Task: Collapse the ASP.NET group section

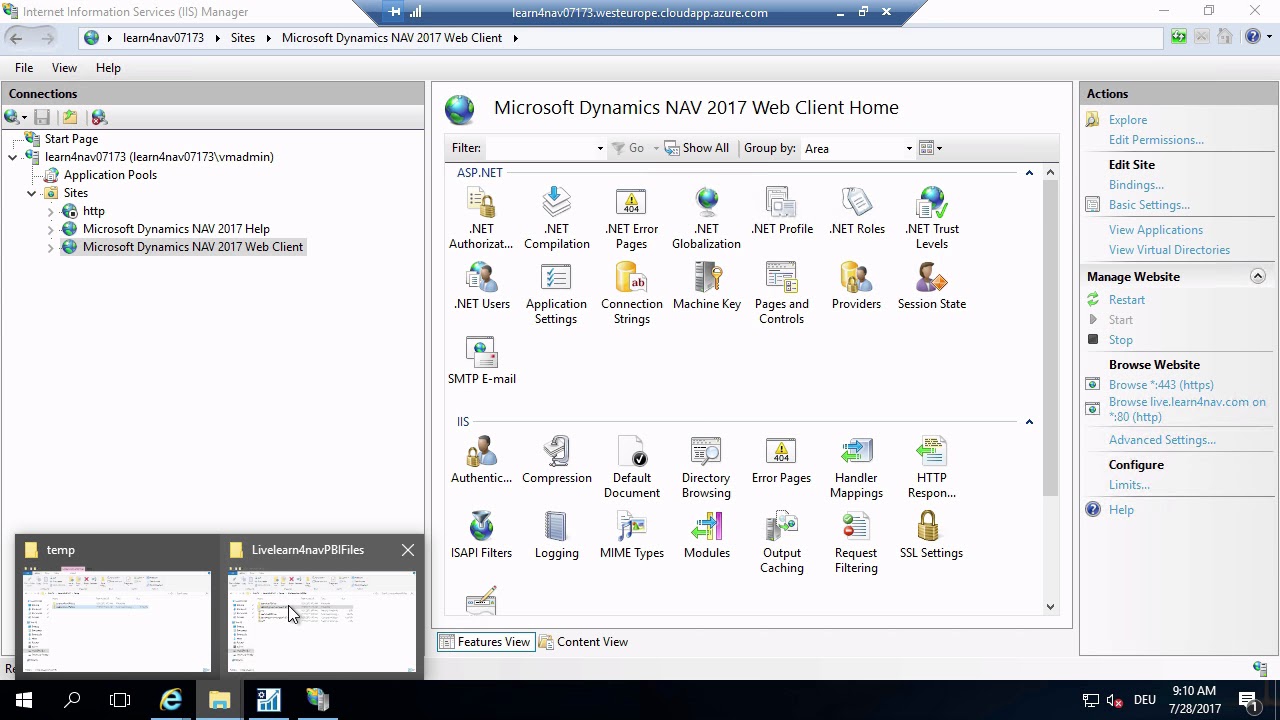Action: (x=1028, y=173)
